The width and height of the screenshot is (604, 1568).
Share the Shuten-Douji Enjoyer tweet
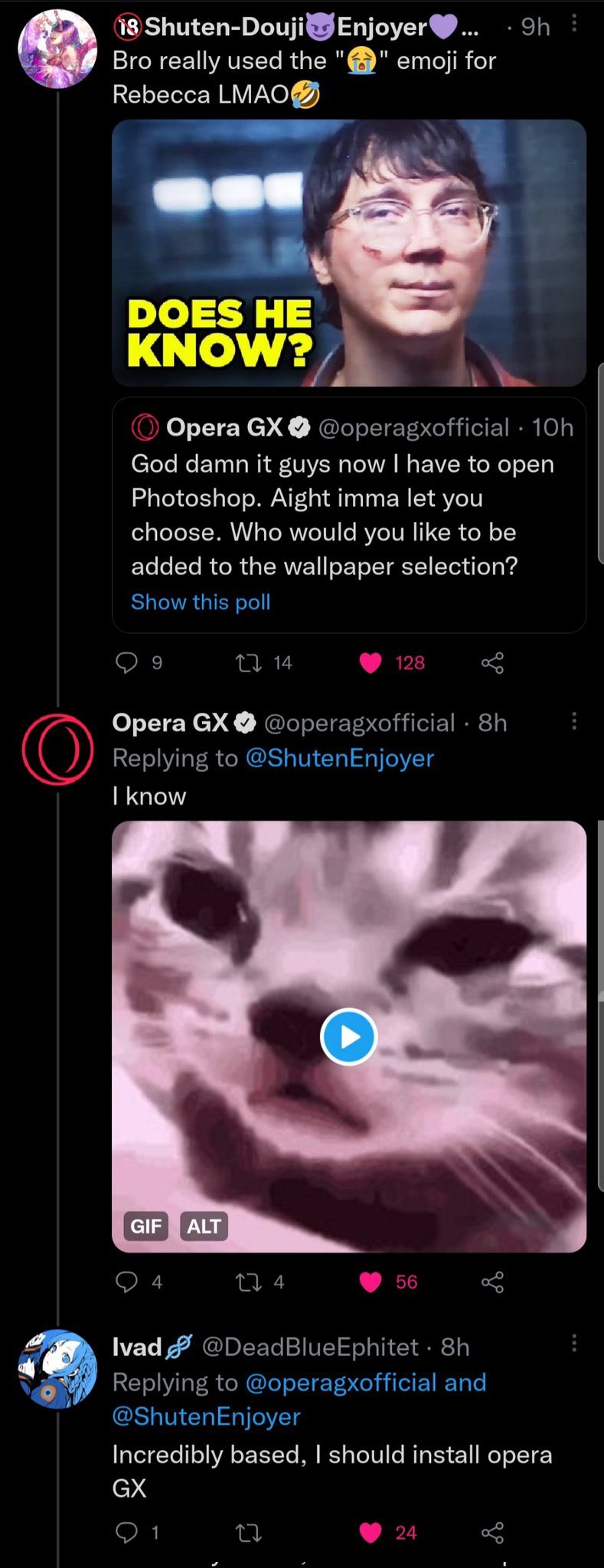pos(492,662)
